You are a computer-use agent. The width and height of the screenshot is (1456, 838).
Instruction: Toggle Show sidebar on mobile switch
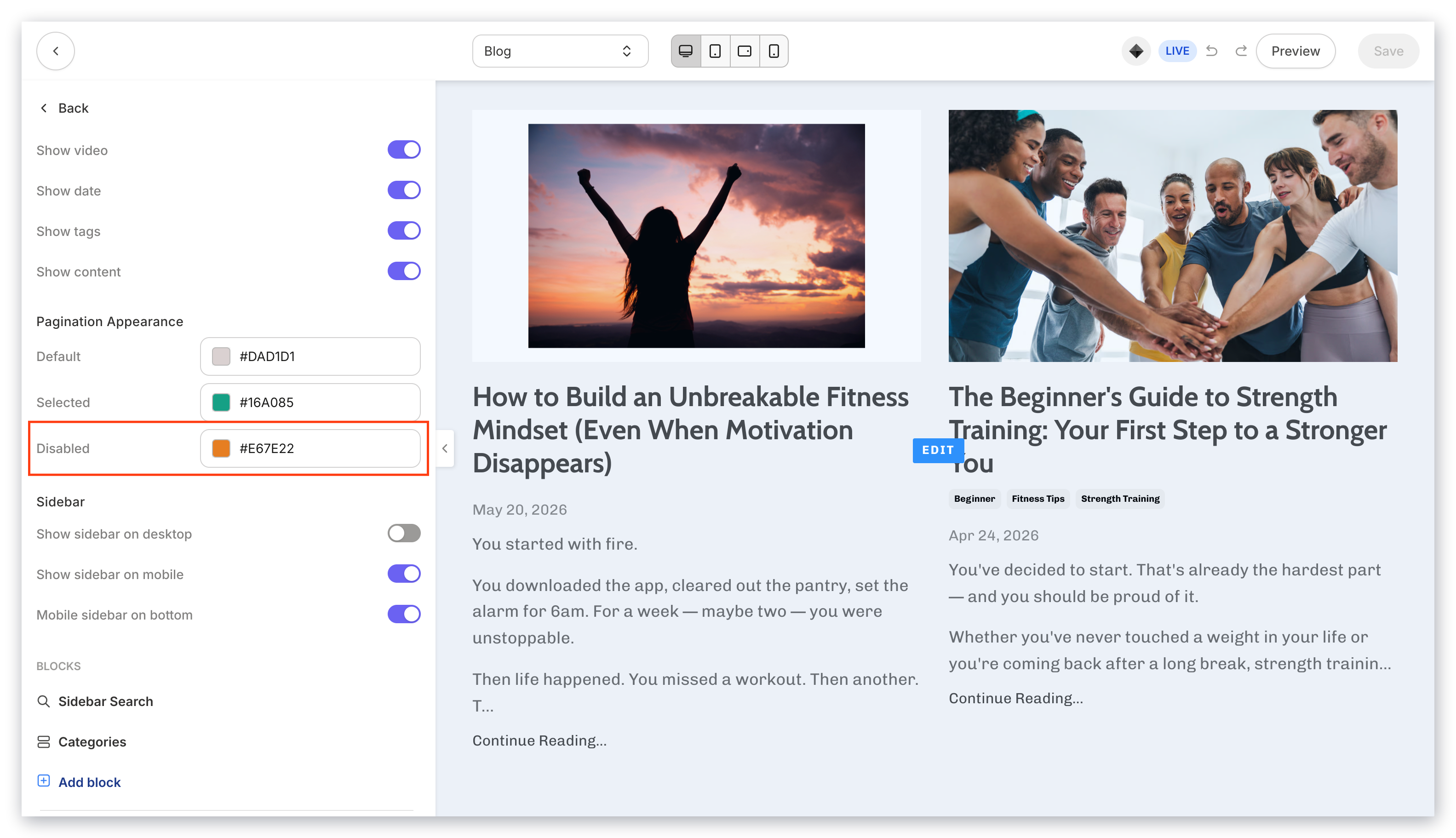click(x=404, y=574)
